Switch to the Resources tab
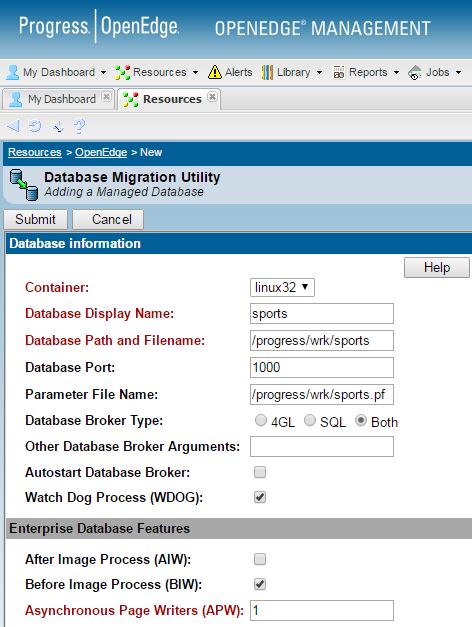Viewport: 472px width, 627px height. tap(169, 99)
